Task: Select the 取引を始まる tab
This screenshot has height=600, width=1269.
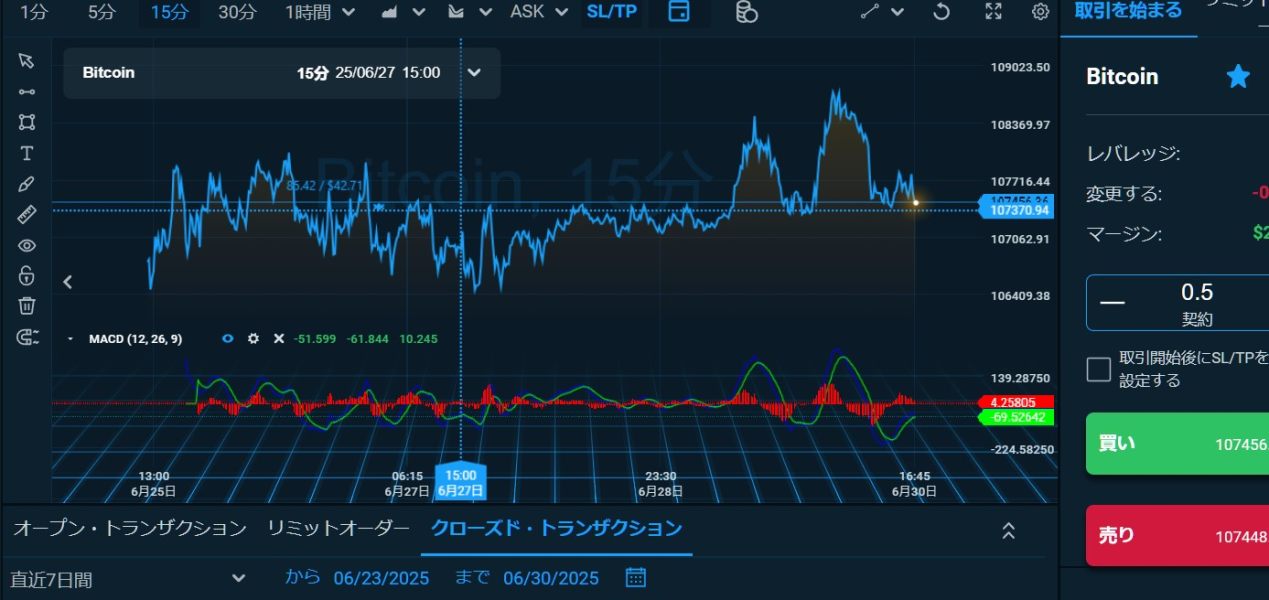Action: (x=1128, y=11)
